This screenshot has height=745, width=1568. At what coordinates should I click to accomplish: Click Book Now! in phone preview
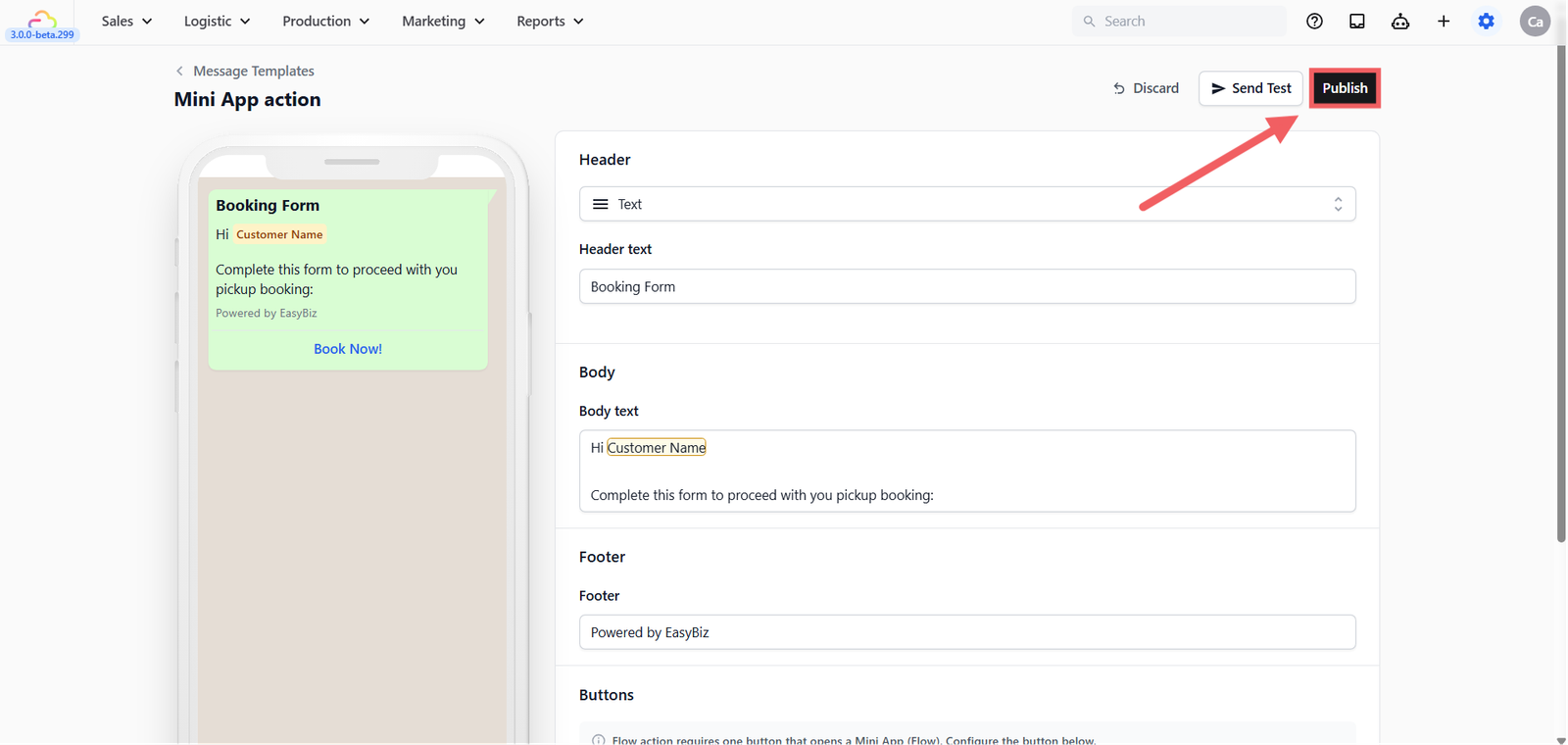[348, 349]
